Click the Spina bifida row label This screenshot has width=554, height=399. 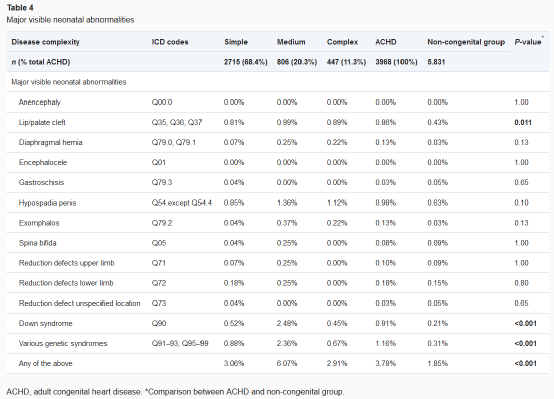click(x=37, y=243)
